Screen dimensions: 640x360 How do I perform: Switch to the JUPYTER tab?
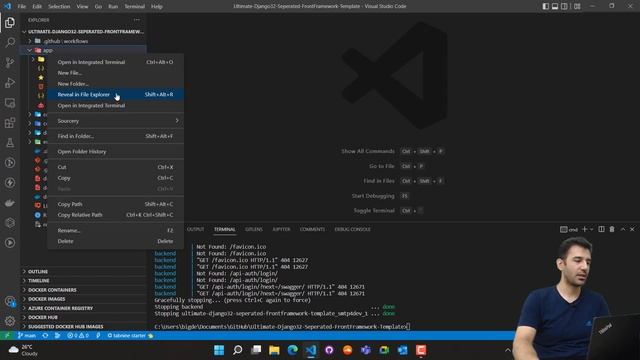(281, 229)
